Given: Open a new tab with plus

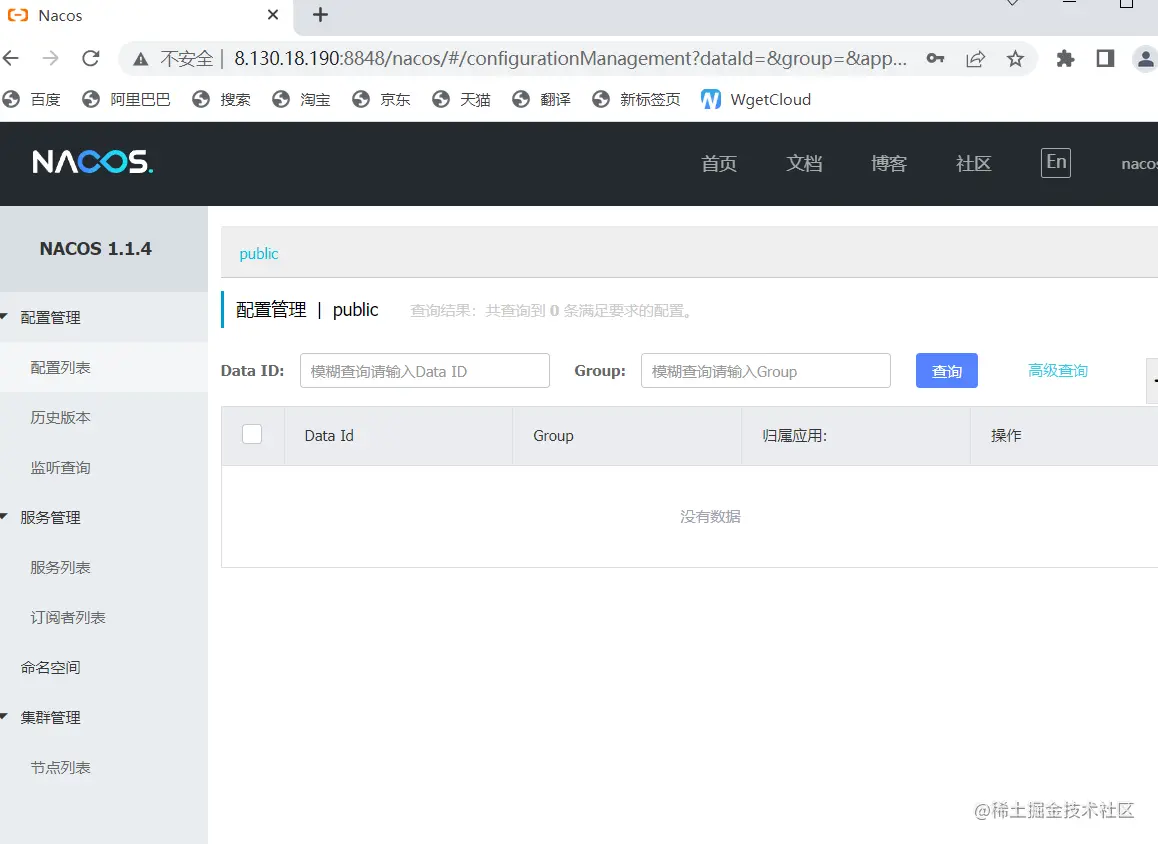Looking at the screenshot, I should [x=320, y=15].
